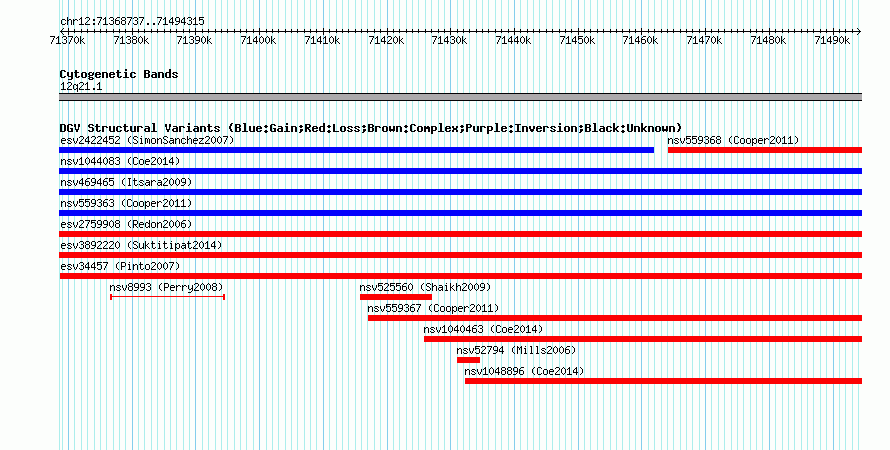Click the gray 12q21.1 cytogenetic band
Image resolution: width=890 pixels, height=450 pixels.
[460, 97]
